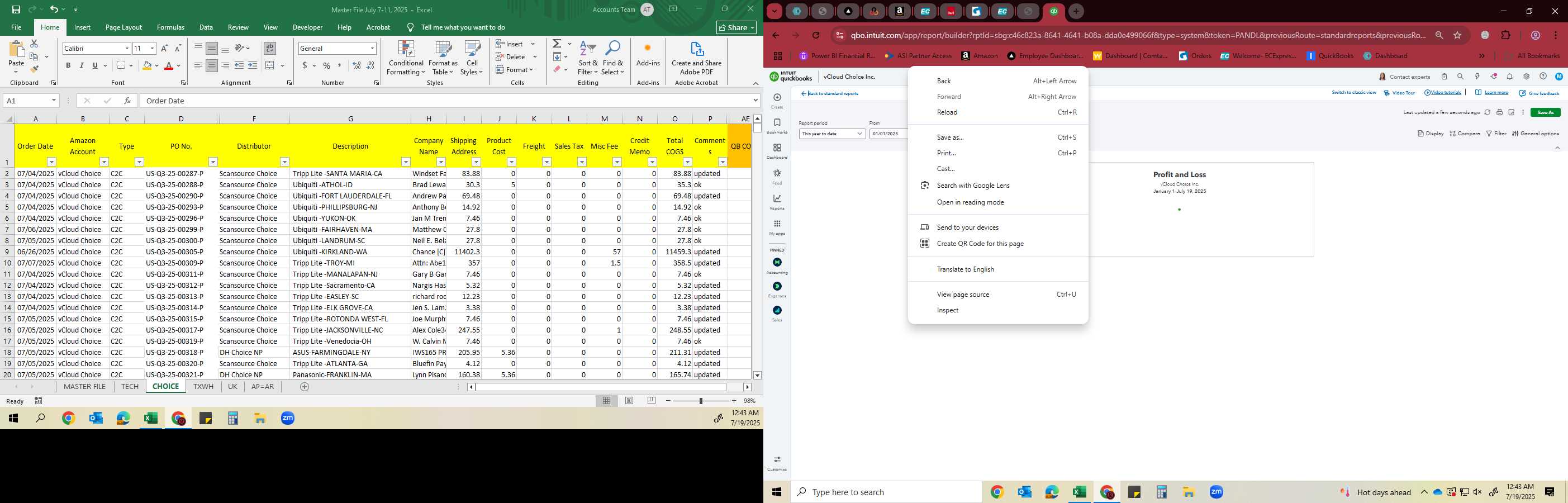Screen dimensions: 1568x503
Task: Toggle Italic formatting in Excel
Action: (x=82, y=65)
